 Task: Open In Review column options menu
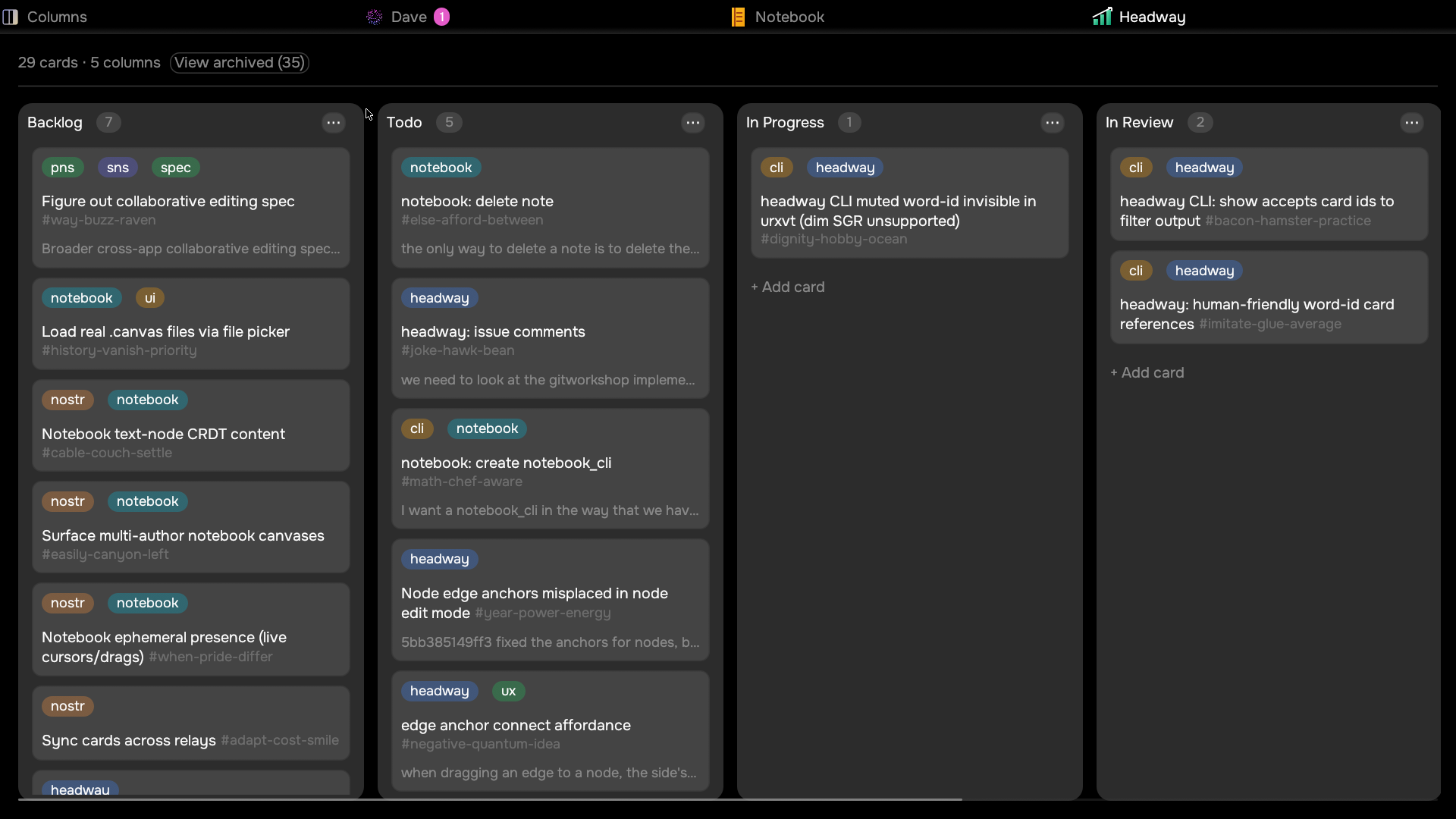click(1412, 123)
